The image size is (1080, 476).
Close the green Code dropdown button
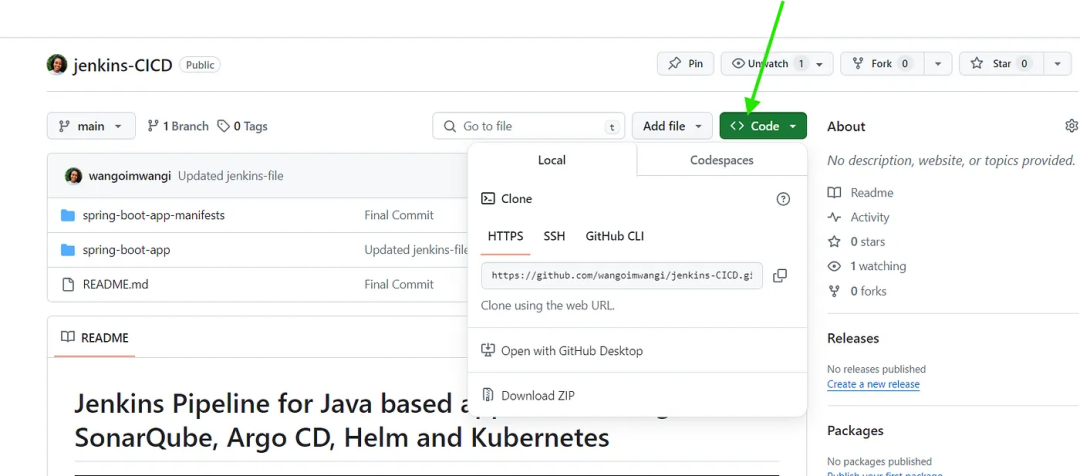(x=763, y=126)
